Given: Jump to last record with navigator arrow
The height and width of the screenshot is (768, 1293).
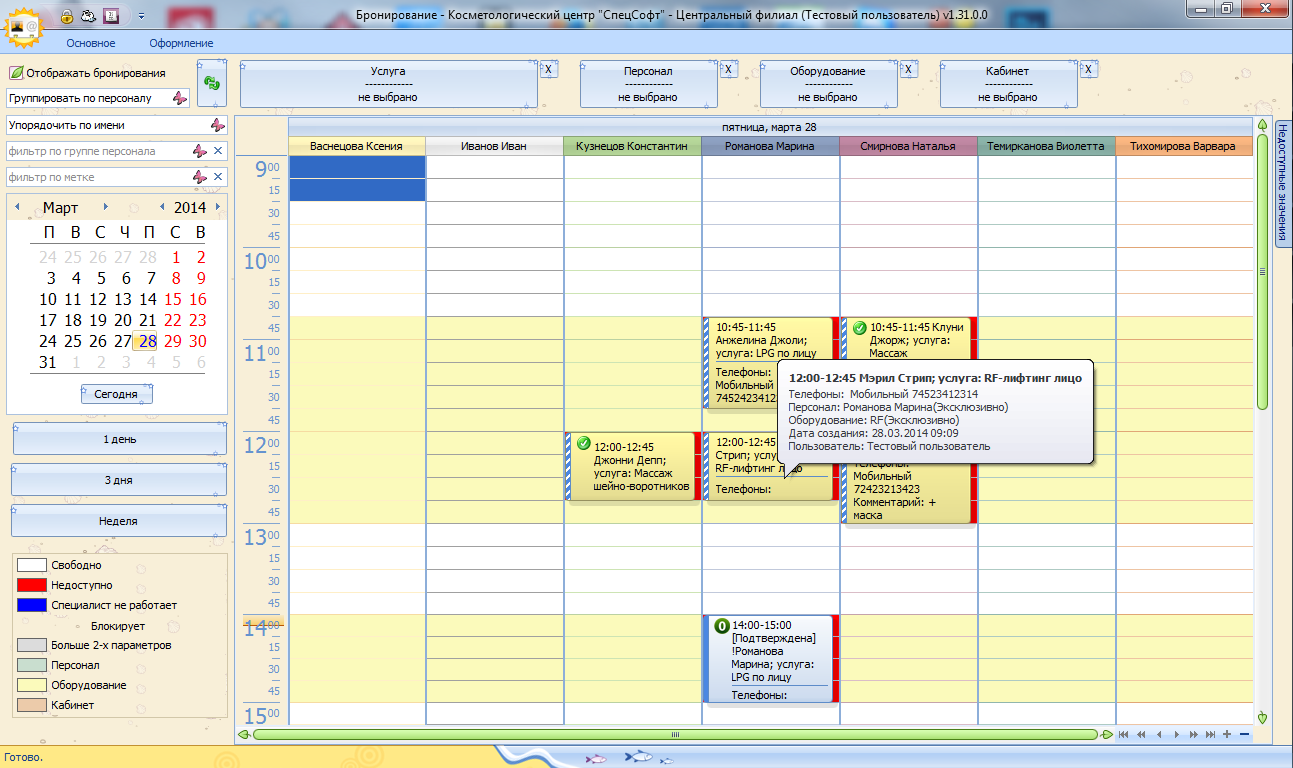Looking at the screenshot, I should pos(1209,735).
